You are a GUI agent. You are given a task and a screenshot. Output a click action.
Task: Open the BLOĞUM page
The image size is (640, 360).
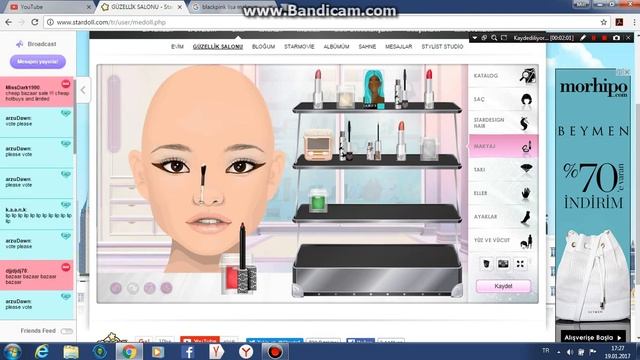tap(263, 47)
